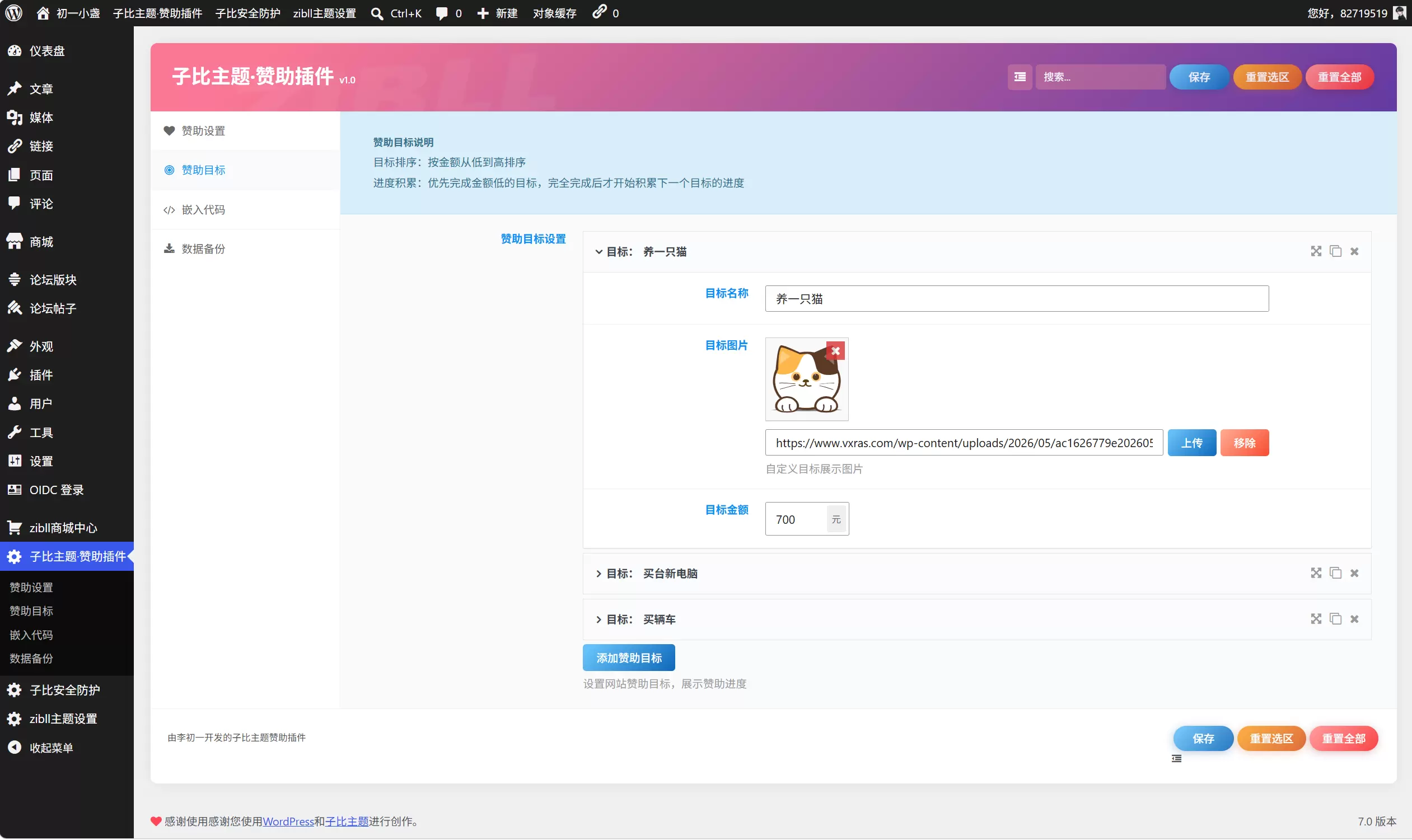Screen dimensions: 1412x840
Task: Open zibll商城中心 in sidebar
Action: (67, 528)
